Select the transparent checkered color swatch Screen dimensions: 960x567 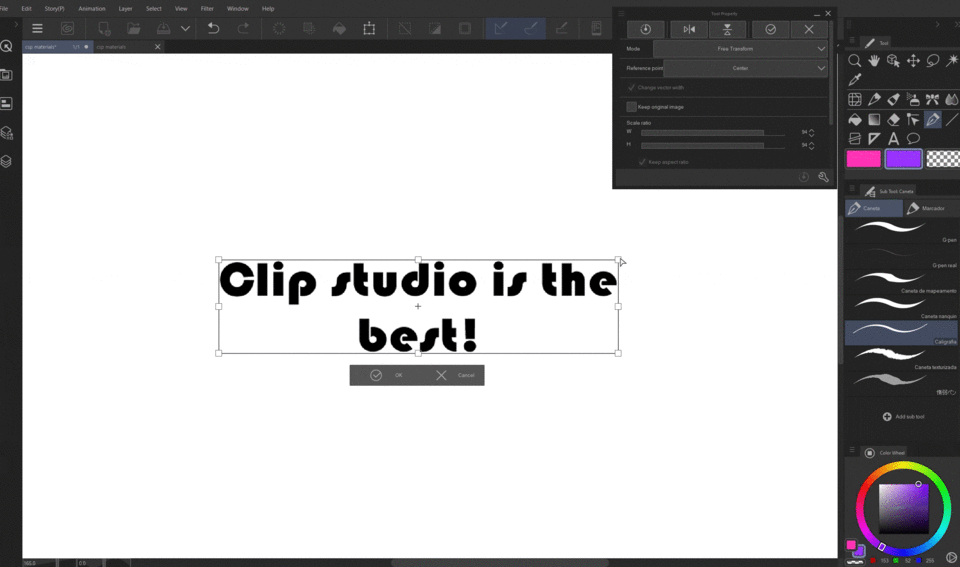943,159
